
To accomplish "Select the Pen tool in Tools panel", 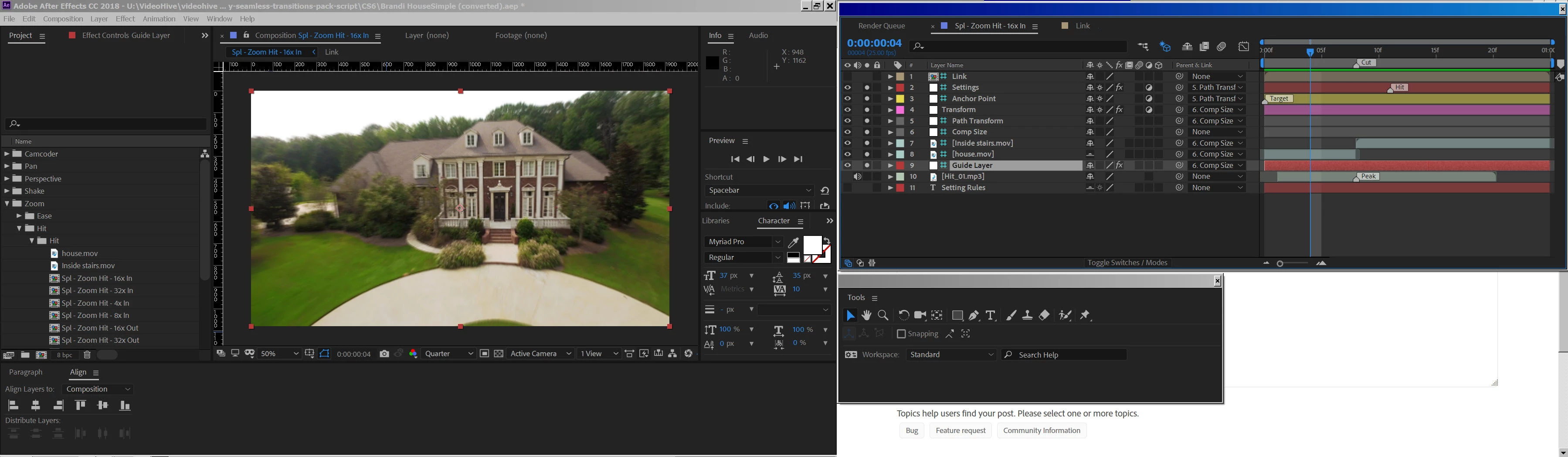I will tap(974, 316).
